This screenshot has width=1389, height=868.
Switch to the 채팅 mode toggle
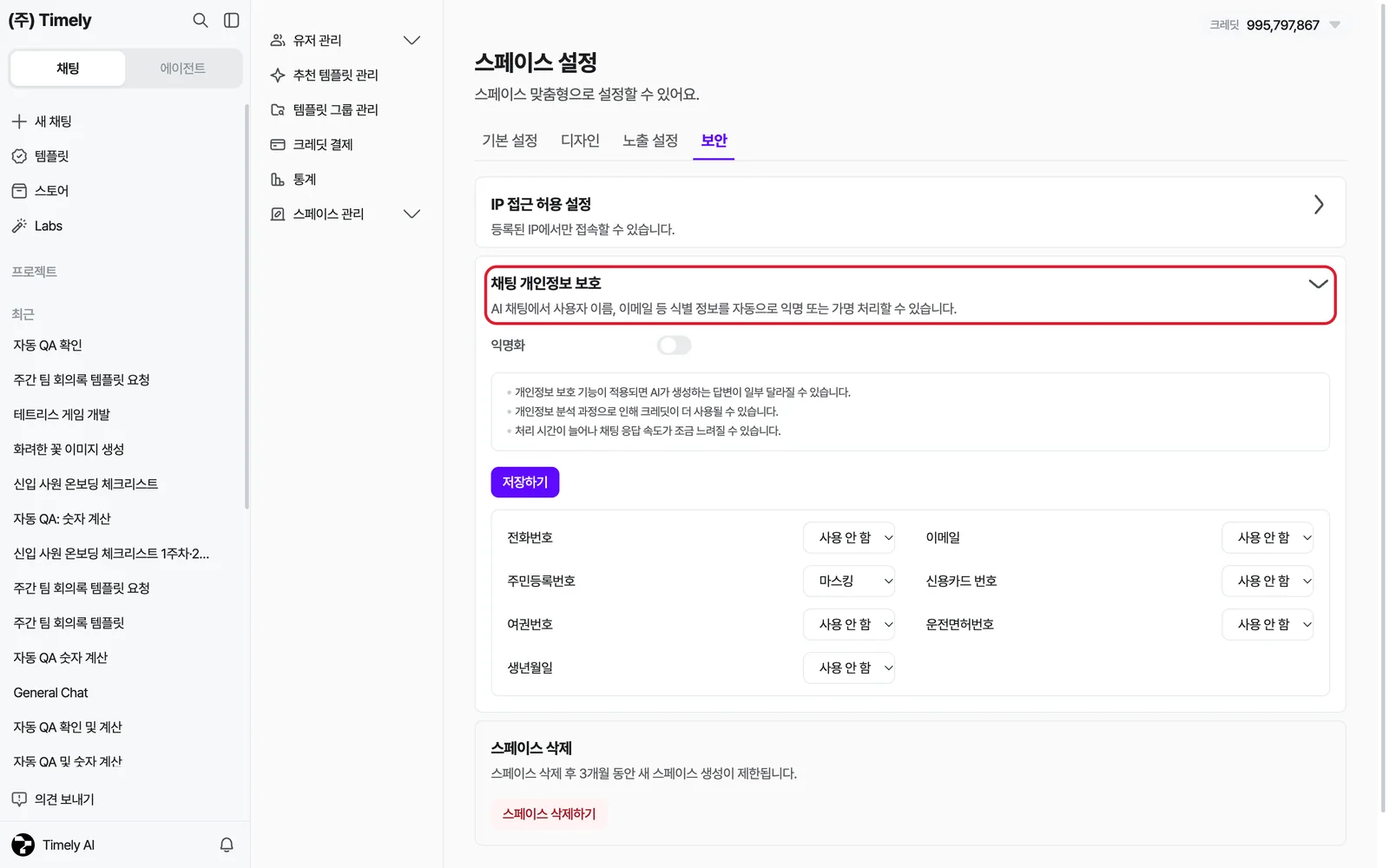click(68, 69)
